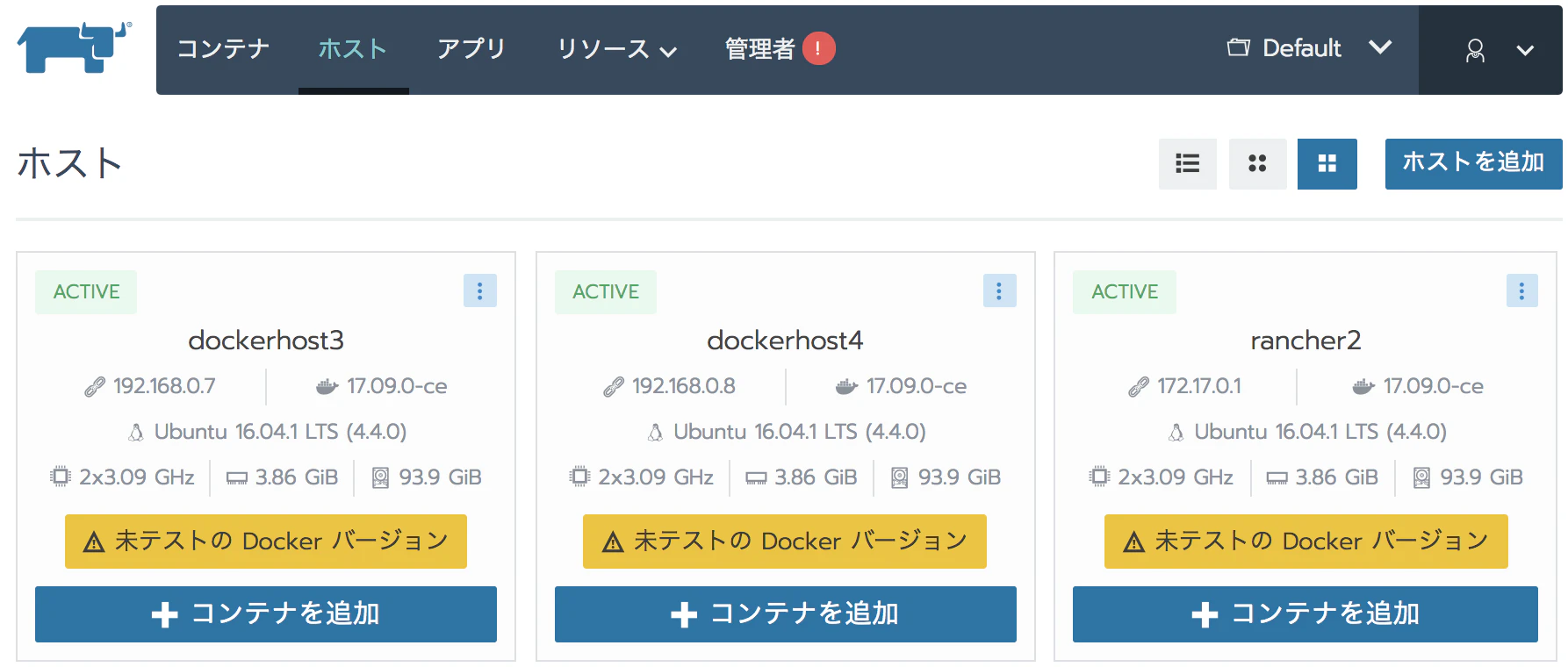Click the dockerhost3 host name
The height and width of the screenshot is (667, 1568).
pyautogui.click(x=266, y=340)
